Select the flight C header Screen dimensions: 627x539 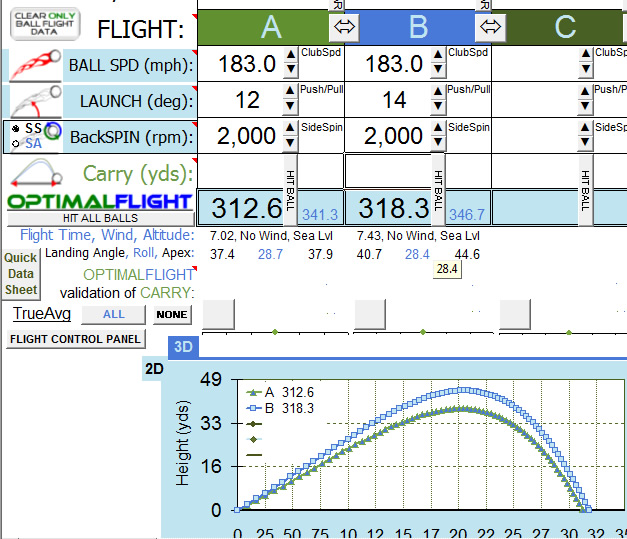click(x=565, y=27)
